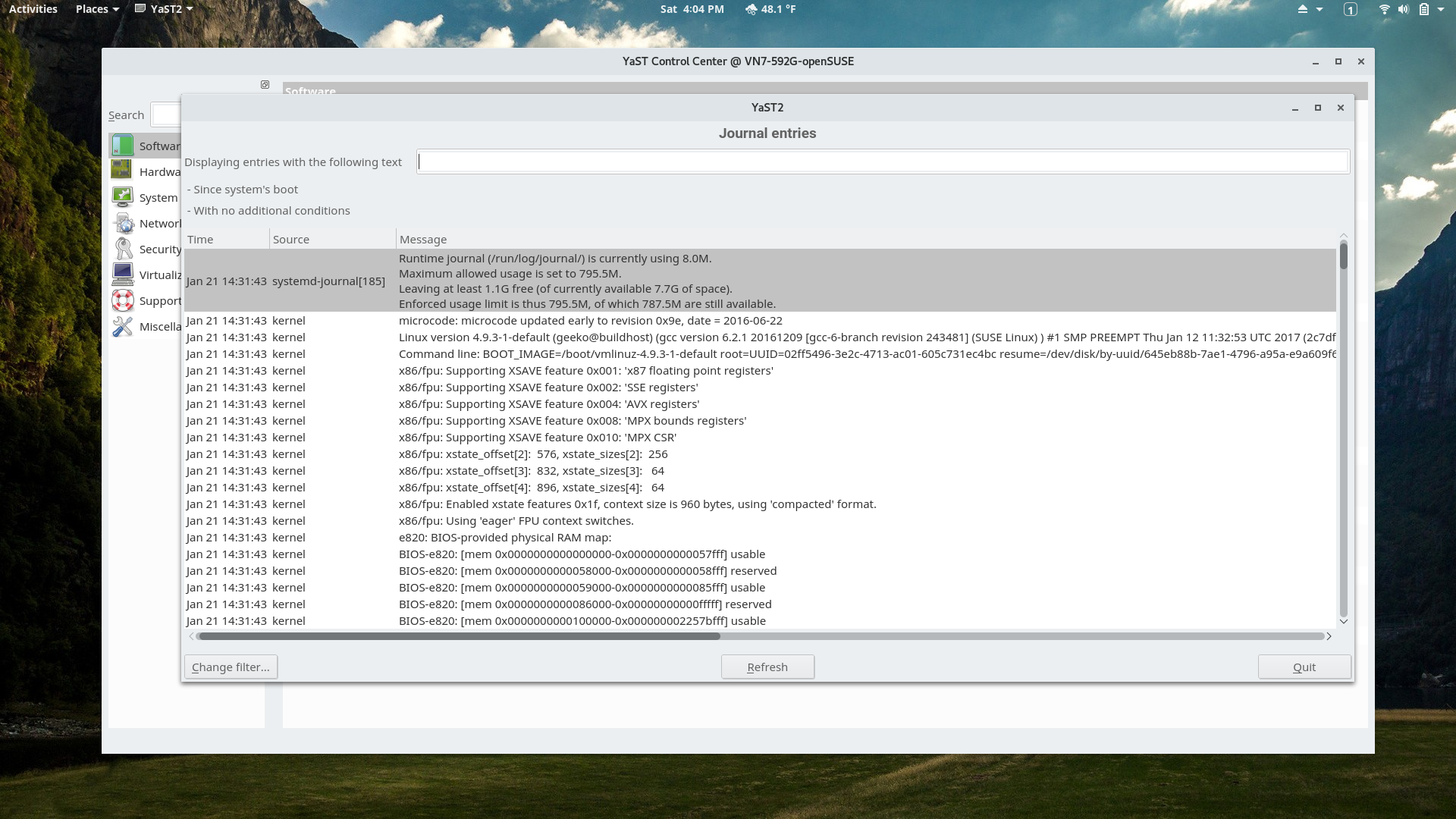The image size is (1456, 819).
Task: Select Using 'eager' FPU context entry
Action: (760, 520)
